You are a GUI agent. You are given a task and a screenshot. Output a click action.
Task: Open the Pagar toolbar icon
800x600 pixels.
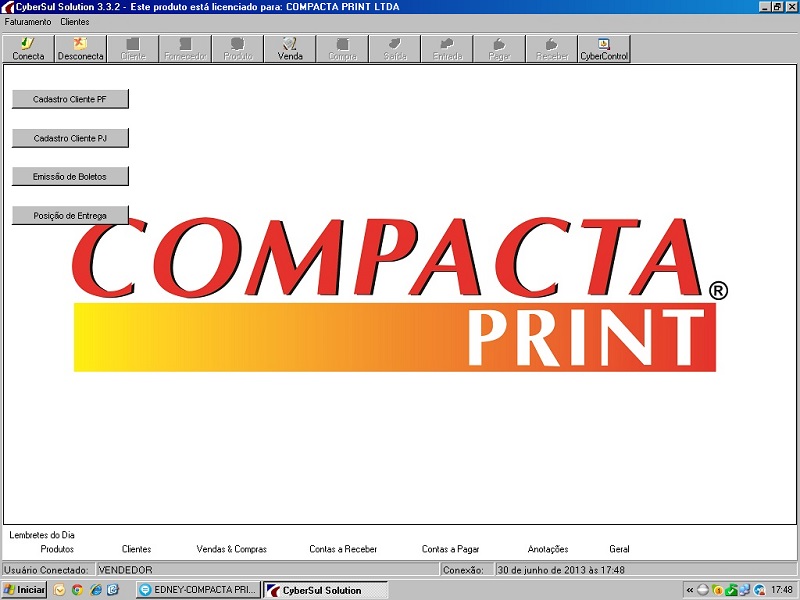[x=499, y=49]
